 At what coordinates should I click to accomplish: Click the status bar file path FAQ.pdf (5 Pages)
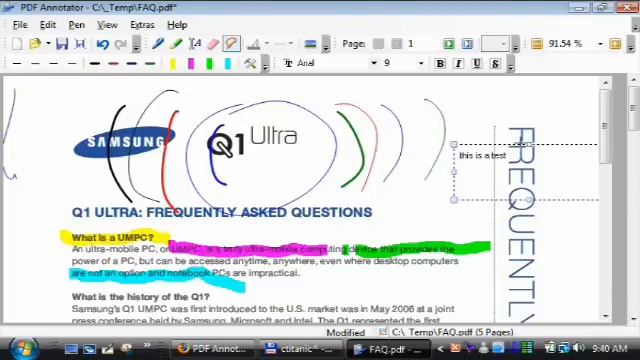(x=452, y=332)
